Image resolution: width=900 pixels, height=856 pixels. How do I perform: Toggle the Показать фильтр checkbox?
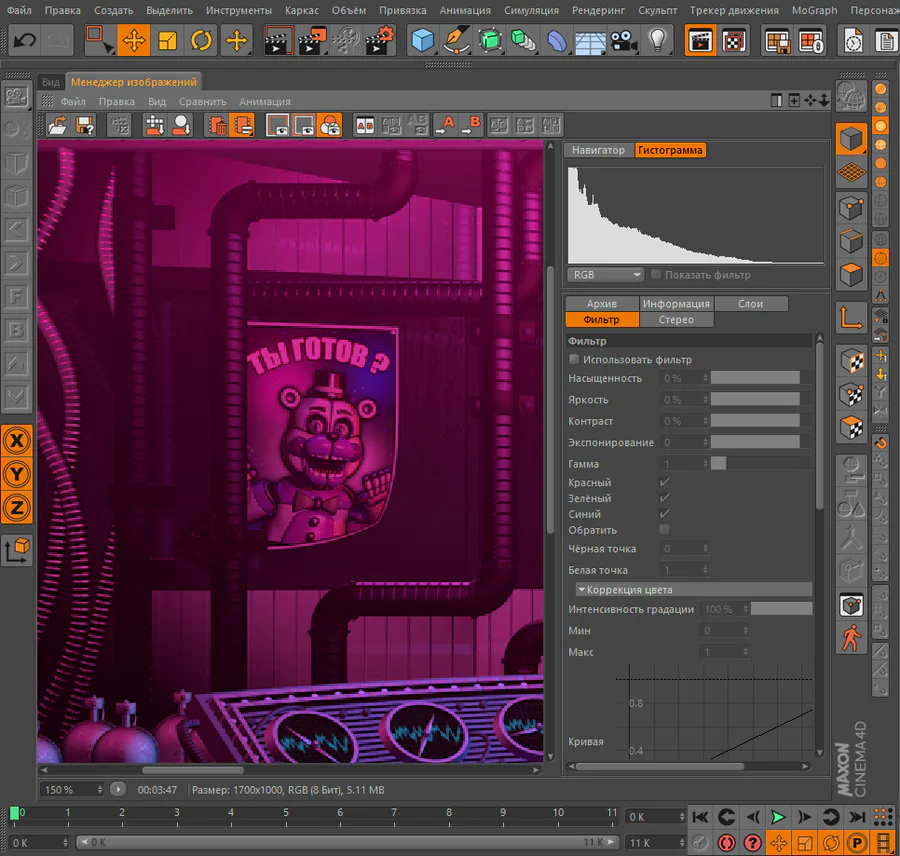(x=656, y=274)
